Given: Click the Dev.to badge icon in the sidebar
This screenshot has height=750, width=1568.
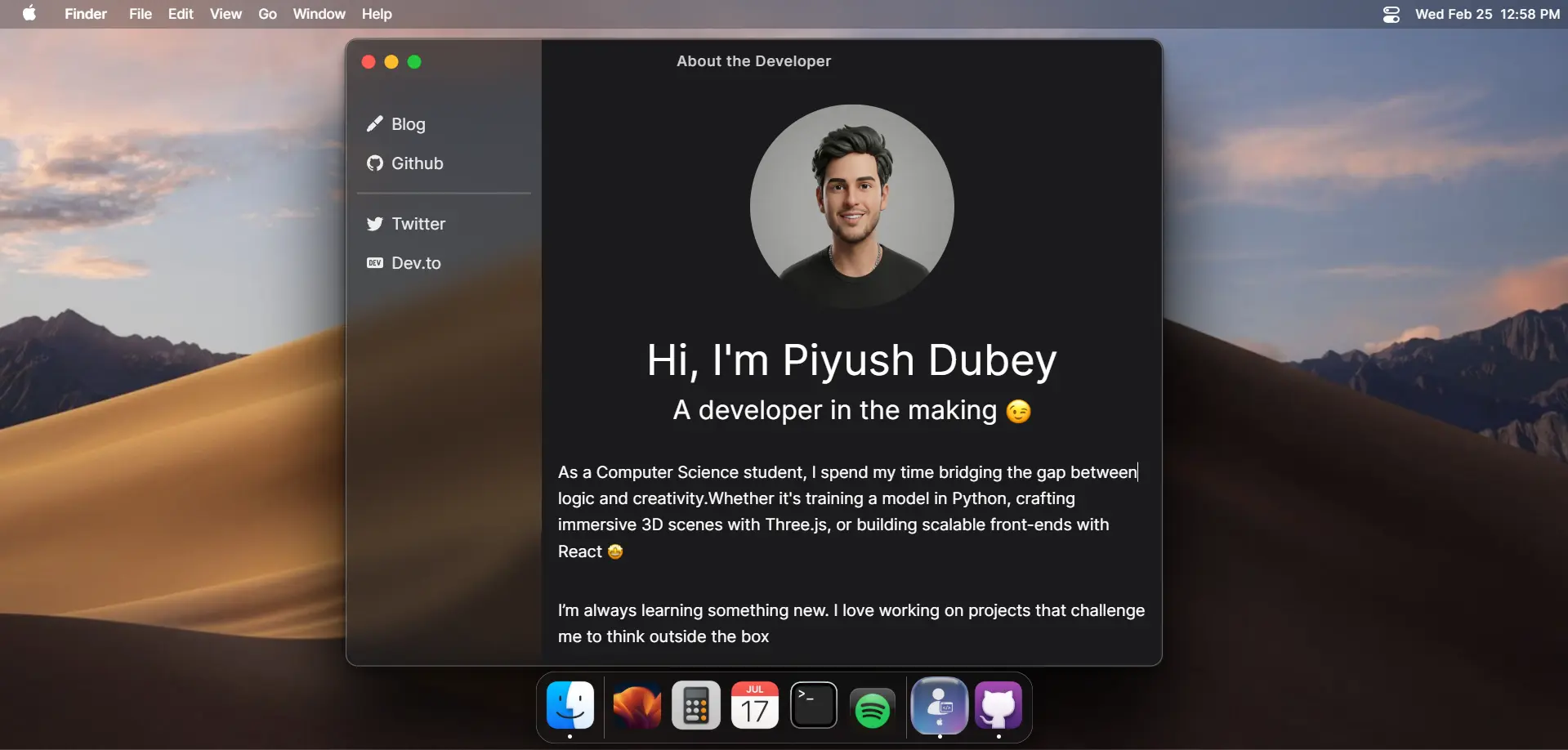Looking at the screenshot, I should coord(375,262).
